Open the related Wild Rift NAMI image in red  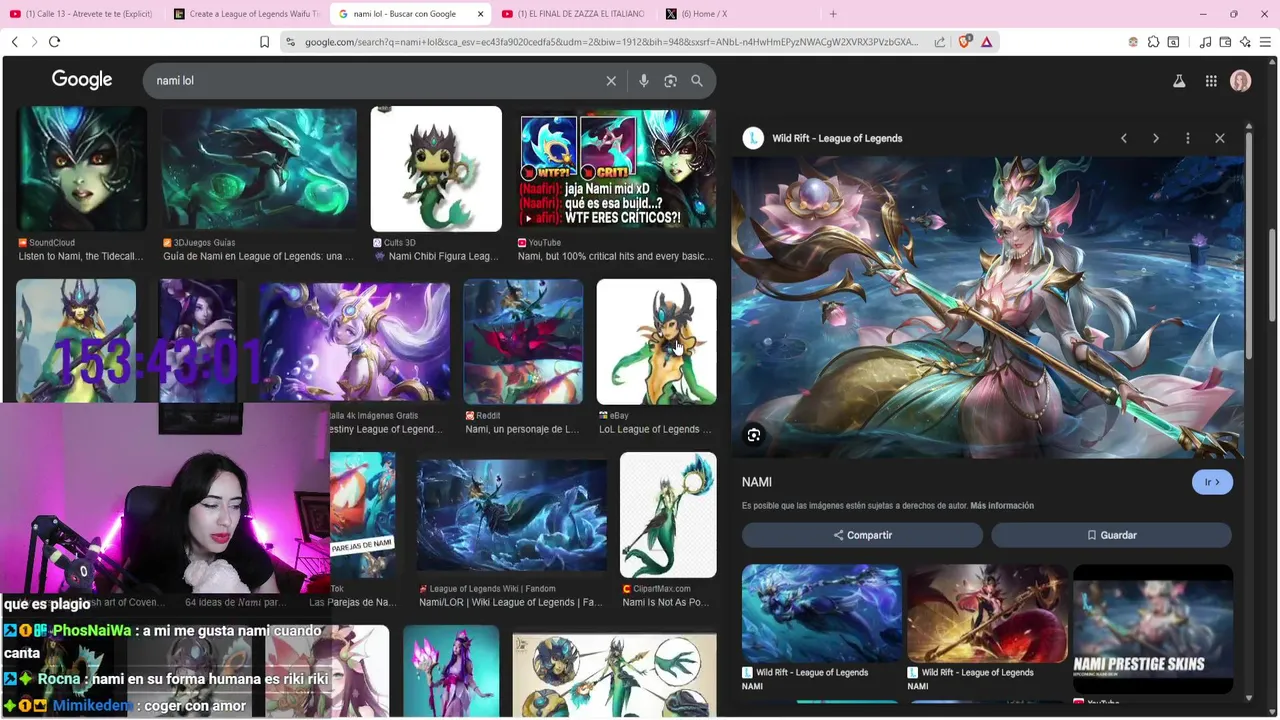coord(987,613)
